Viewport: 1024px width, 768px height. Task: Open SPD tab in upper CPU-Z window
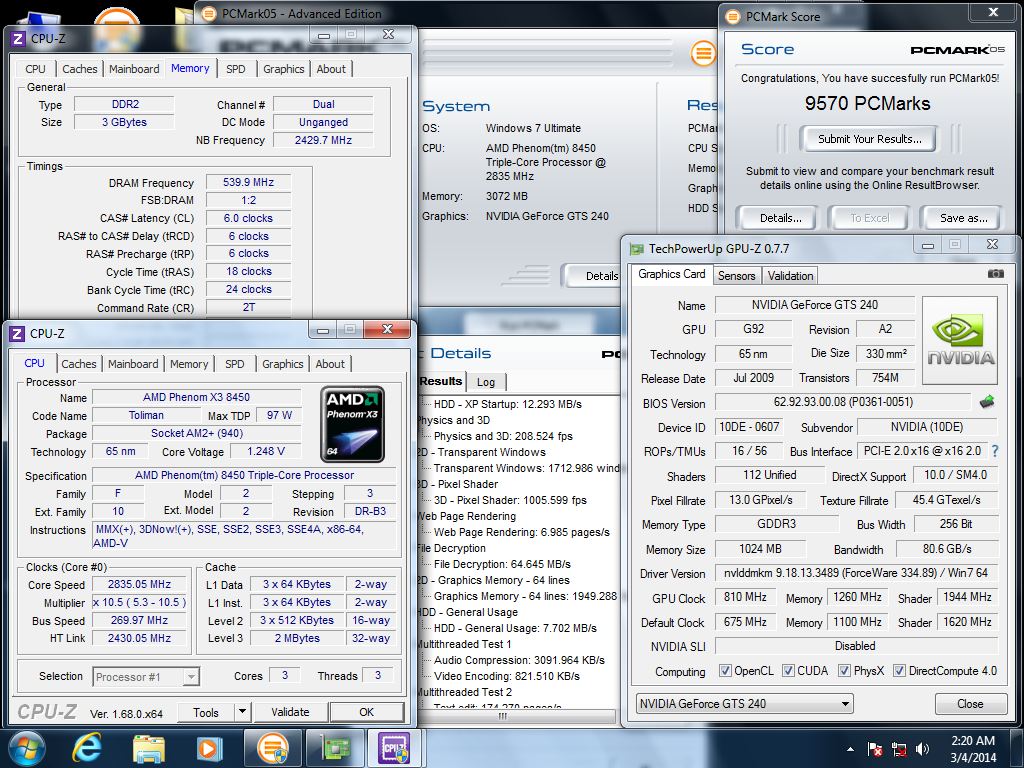236,69
